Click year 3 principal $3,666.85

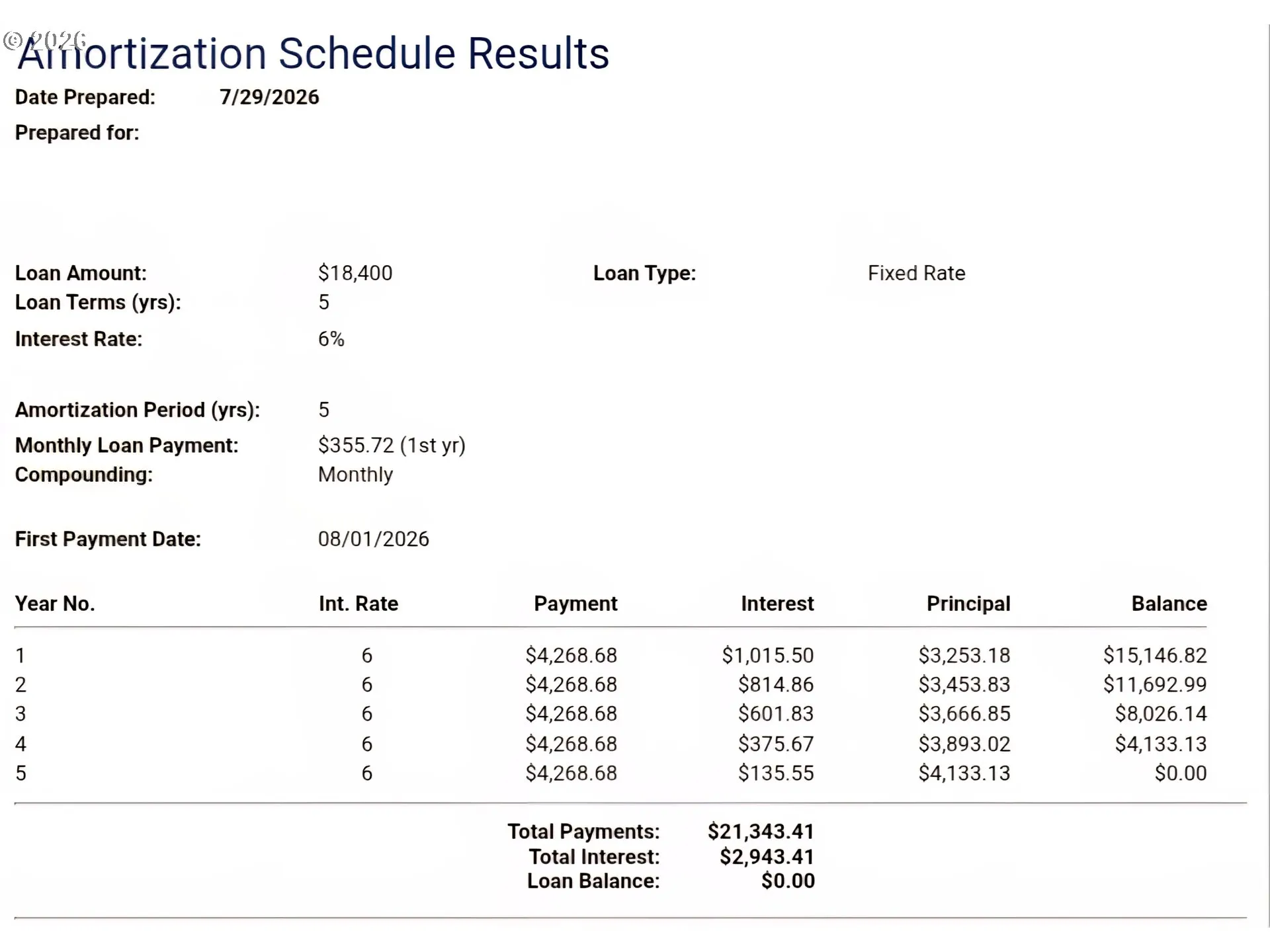point(964,714)
